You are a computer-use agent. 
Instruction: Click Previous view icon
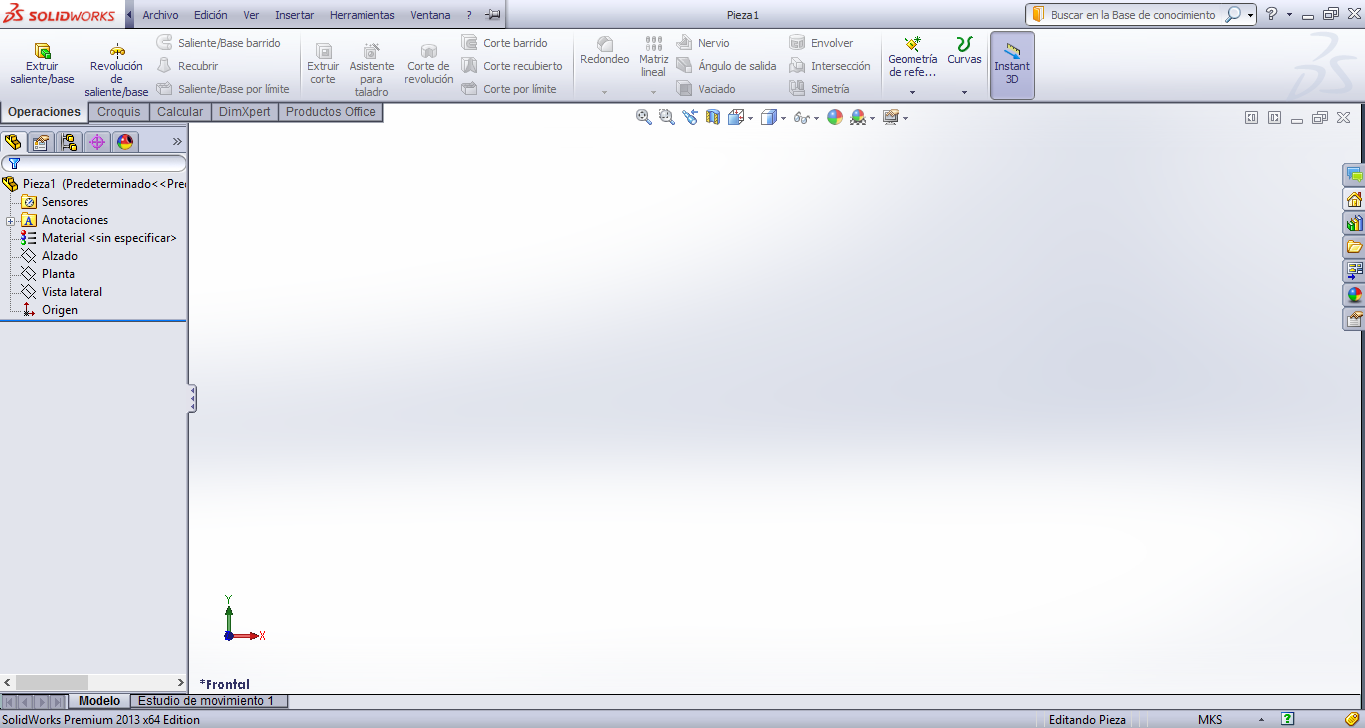[x=690, y=117]
